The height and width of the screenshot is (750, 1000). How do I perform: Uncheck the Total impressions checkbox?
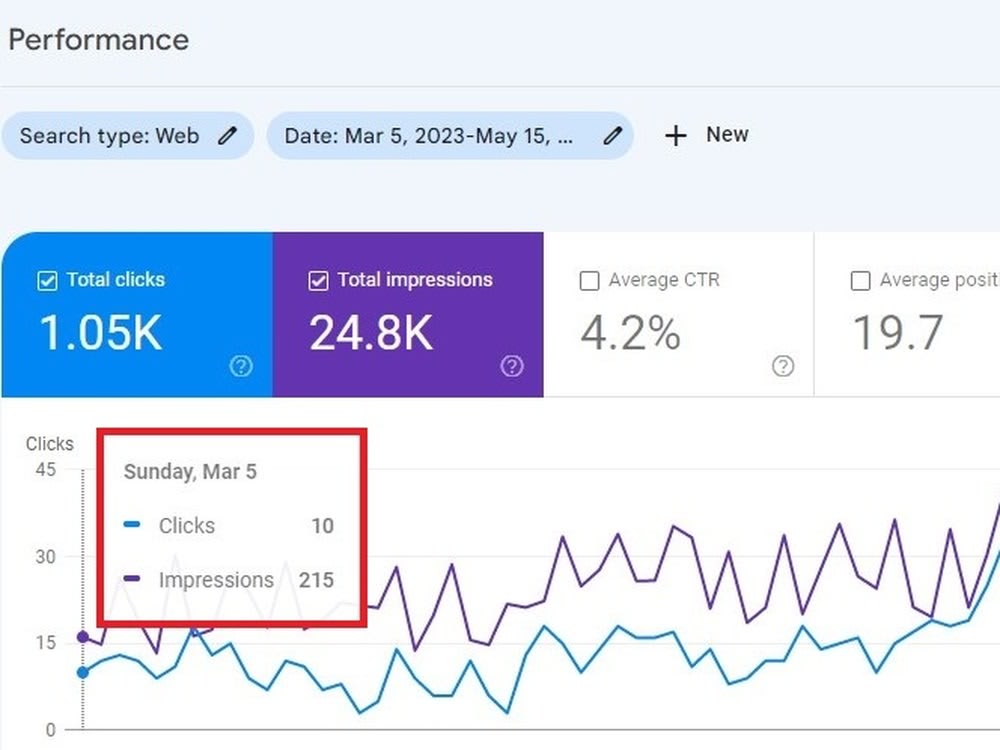point(318,281)
